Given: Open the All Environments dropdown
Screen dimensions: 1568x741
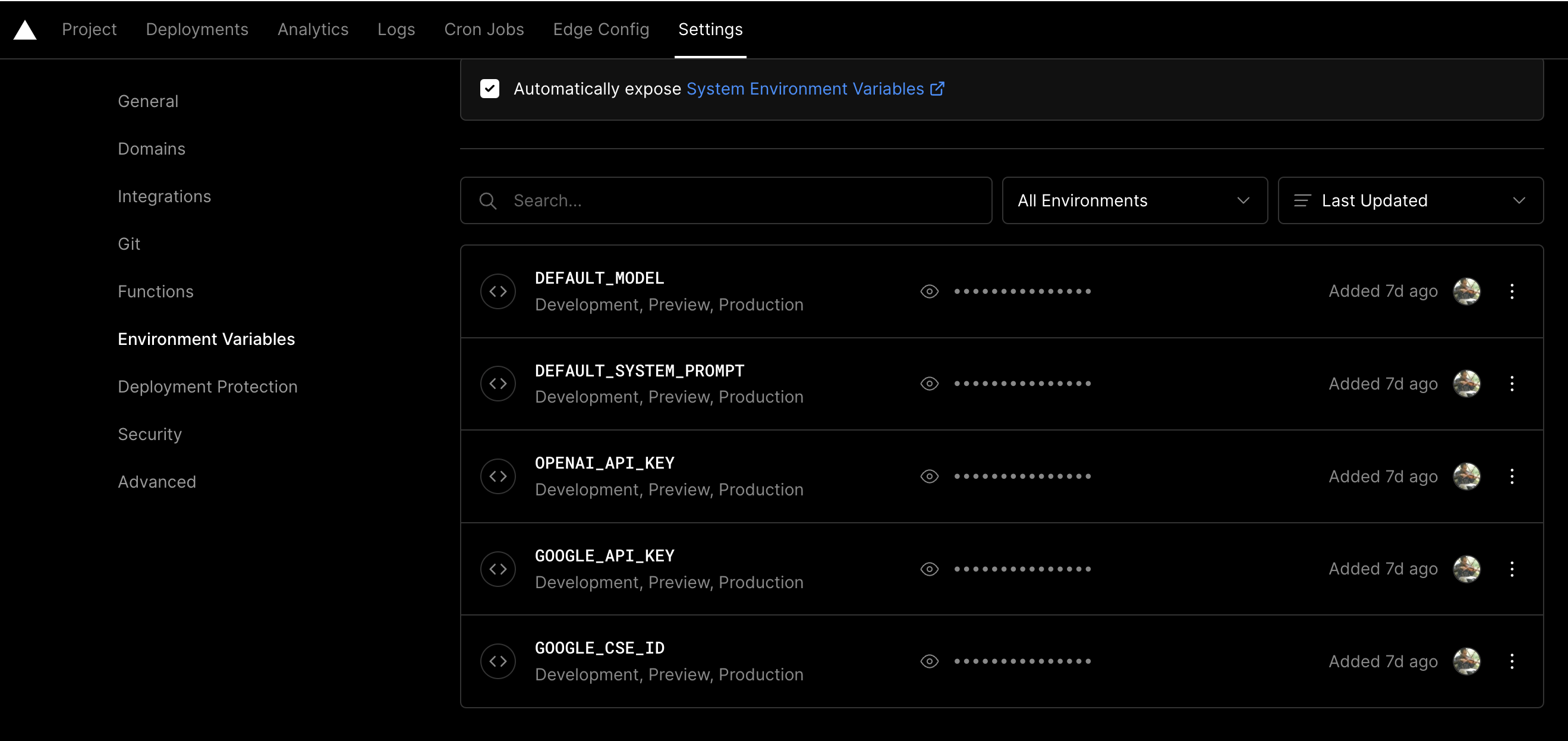Looking at the screenshot, I should [1134, 200].
